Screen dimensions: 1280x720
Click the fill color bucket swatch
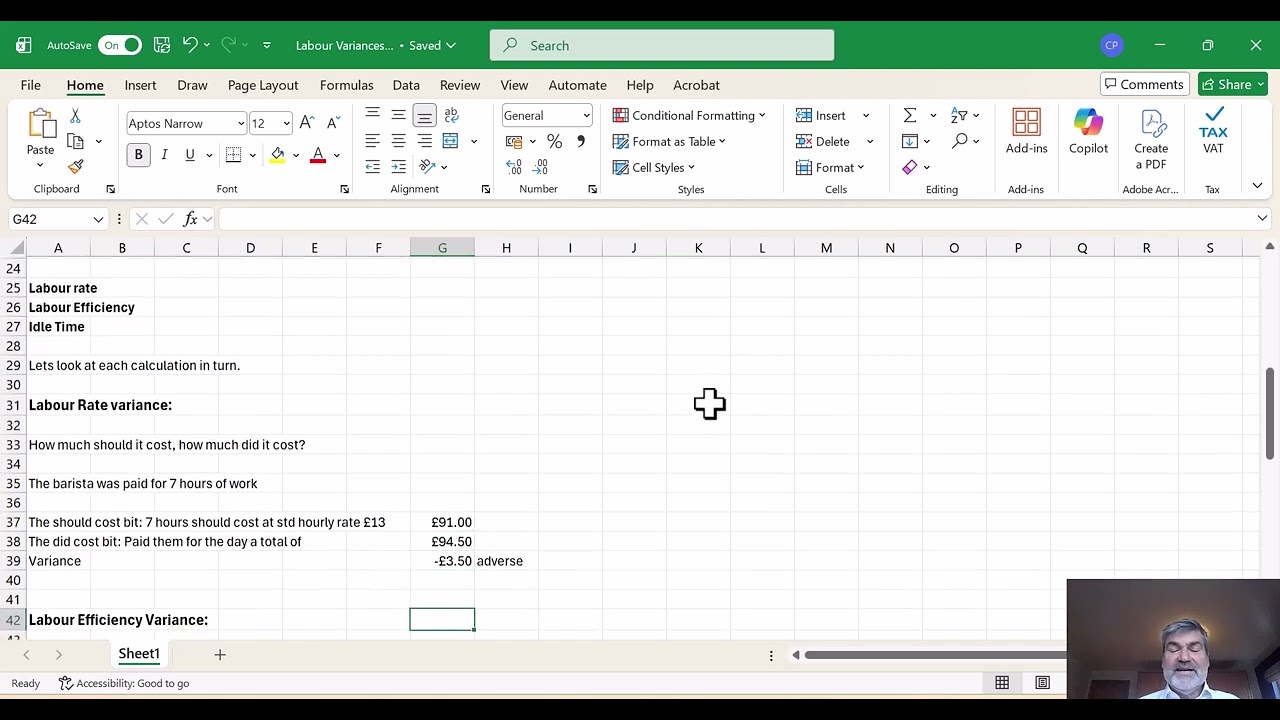coord(278,155)
